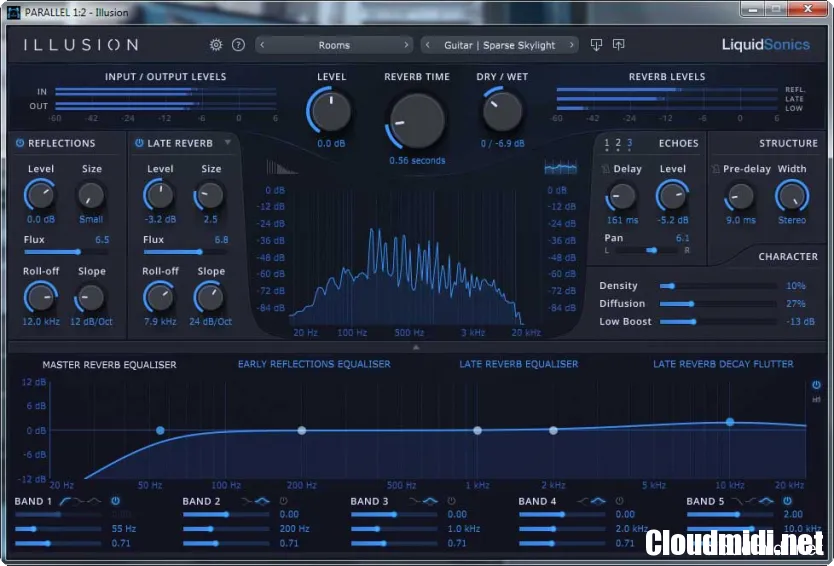Toggle the Reflections section power button
Viewport: 834px width, 566px height.
(x=20, y=143)
